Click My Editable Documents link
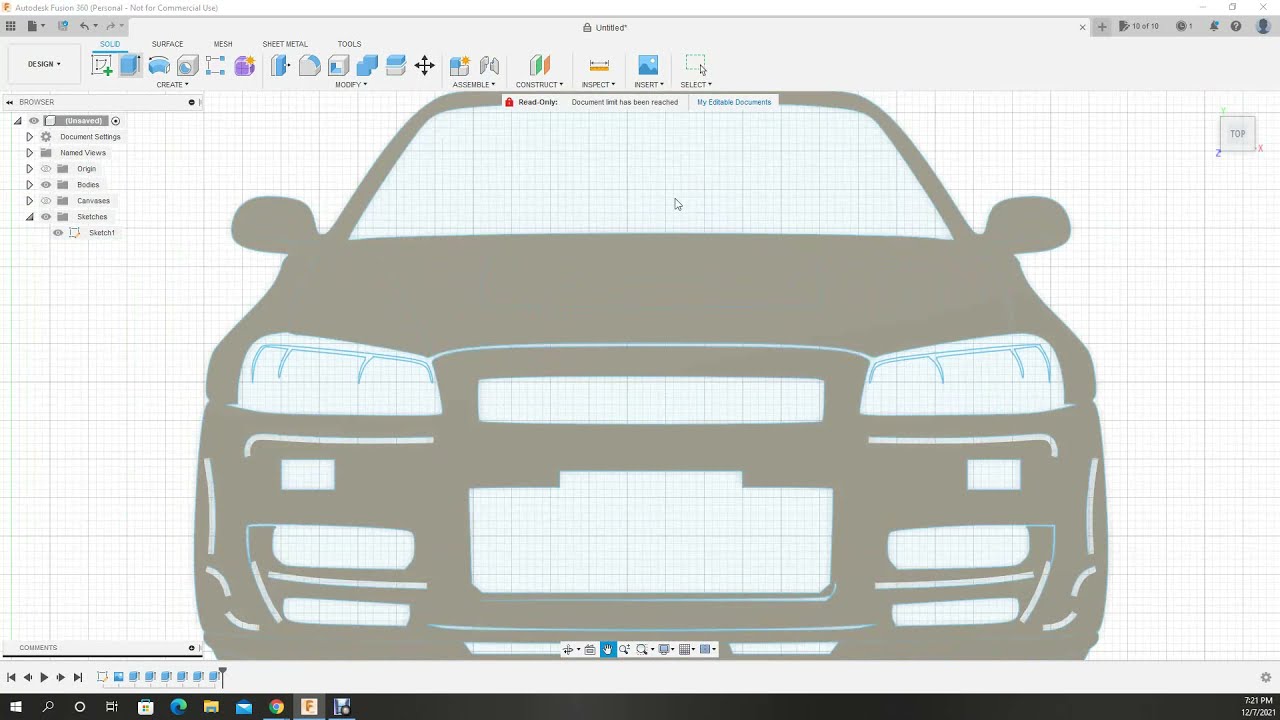 click(x=734, y=102)
